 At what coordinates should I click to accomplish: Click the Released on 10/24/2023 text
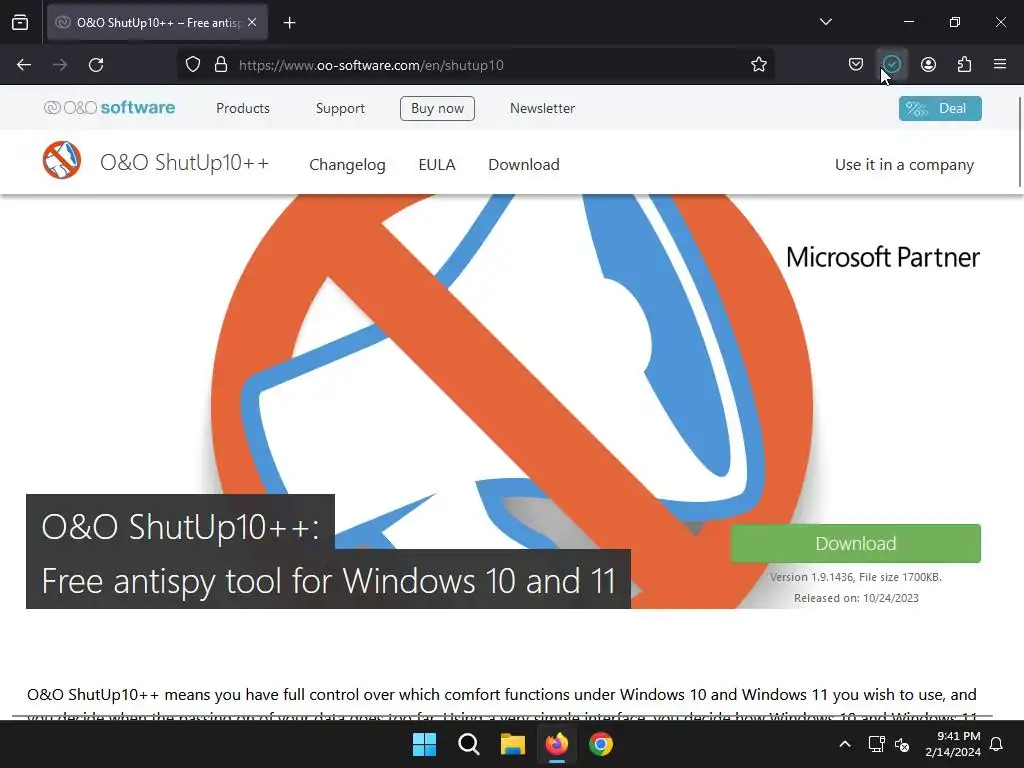856,598
